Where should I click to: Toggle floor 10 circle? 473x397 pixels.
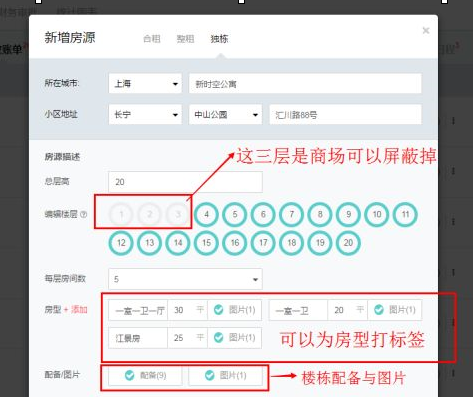click(377, 214)
